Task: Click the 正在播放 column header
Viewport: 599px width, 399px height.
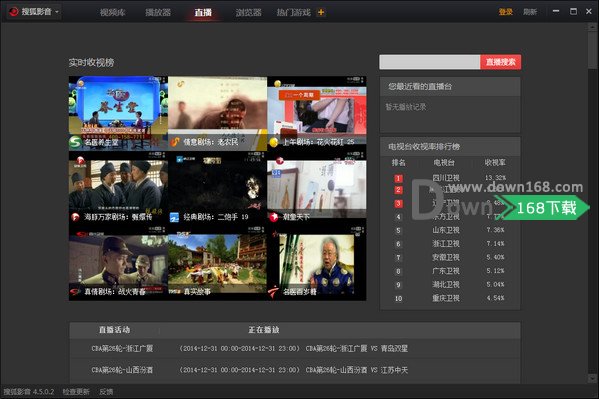Action: [x=264, y=330]
